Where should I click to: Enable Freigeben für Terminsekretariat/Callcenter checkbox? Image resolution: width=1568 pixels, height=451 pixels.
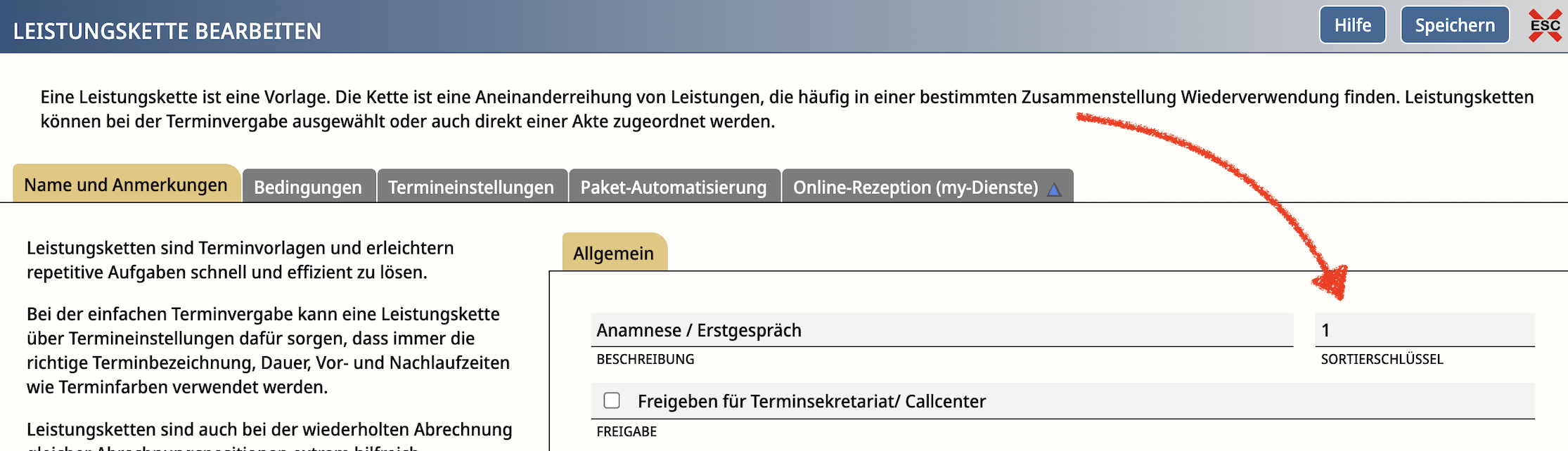coord(612,400)
